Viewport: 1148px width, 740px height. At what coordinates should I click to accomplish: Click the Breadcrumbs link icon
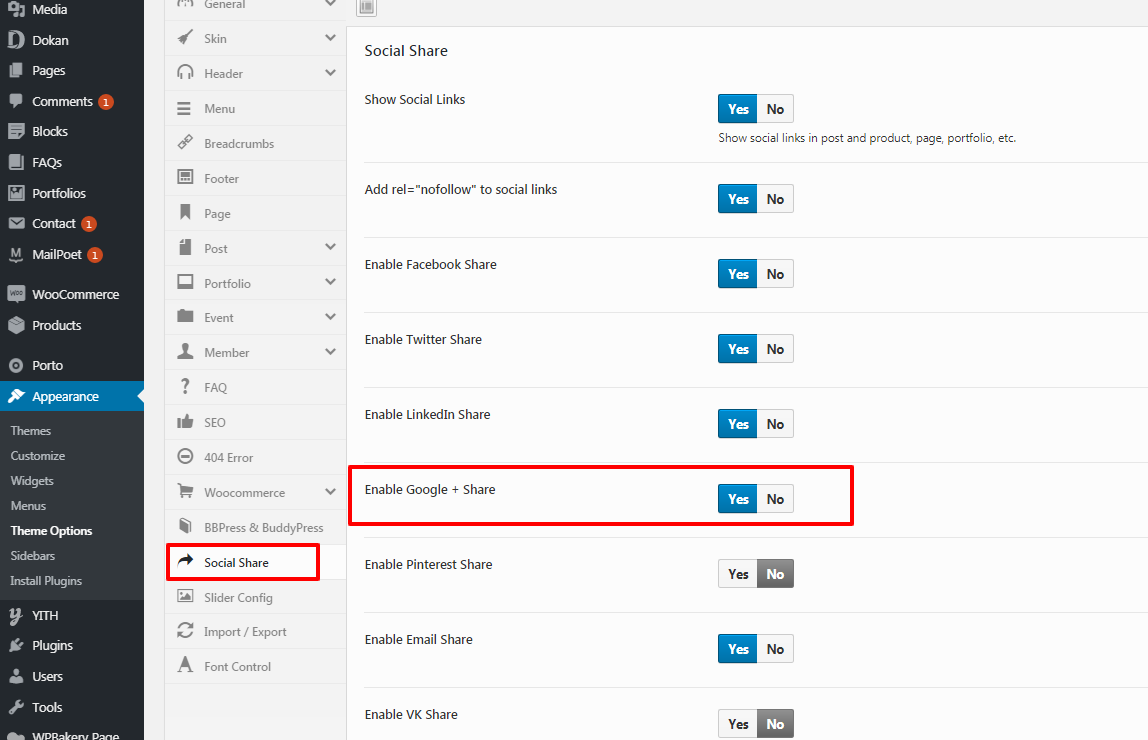click(x=185, y=143)
